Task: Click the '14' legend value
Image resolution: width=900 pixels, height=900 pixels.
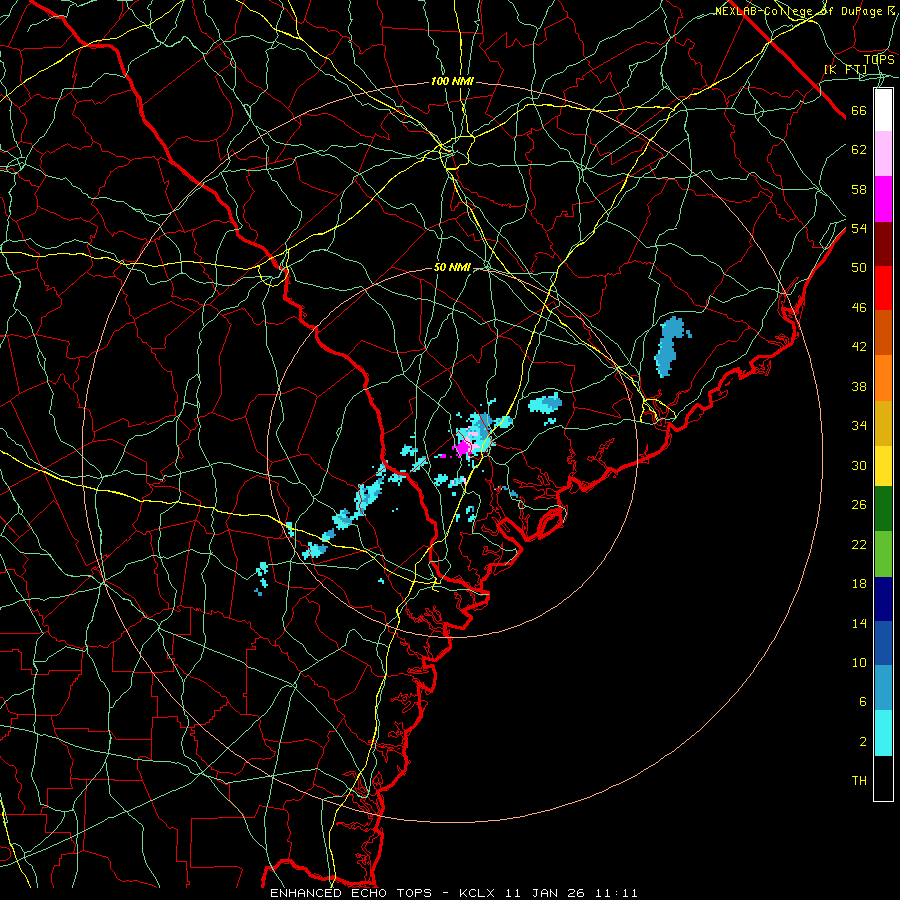Action: tap(859, 623)
